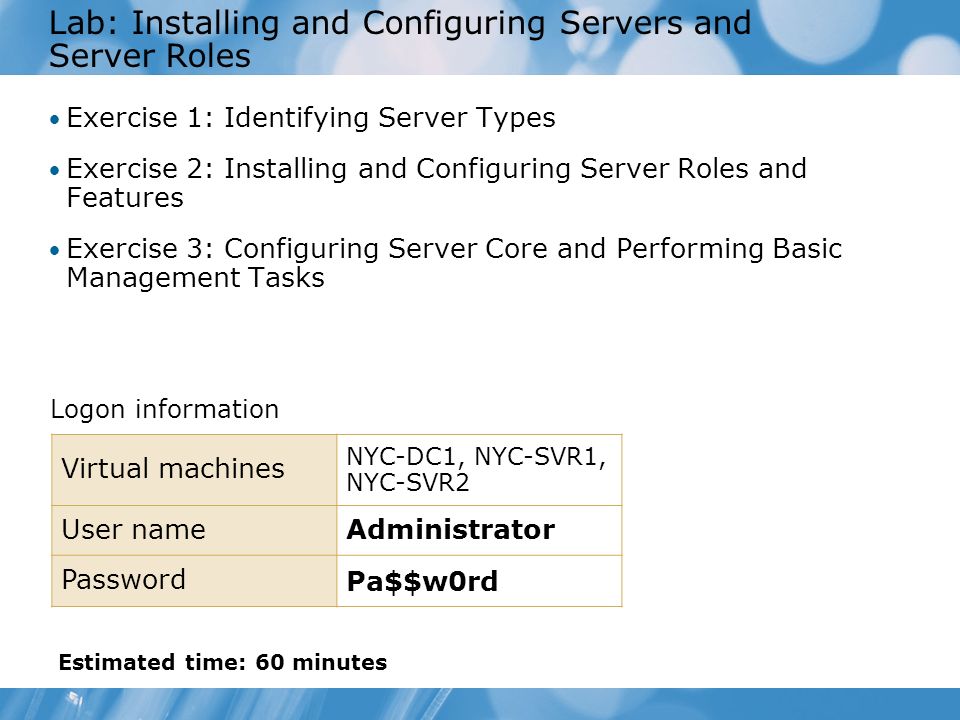Select the 'Password' label cell
The height and width of the screenshot is (720, 960).
tap(194, 581)
